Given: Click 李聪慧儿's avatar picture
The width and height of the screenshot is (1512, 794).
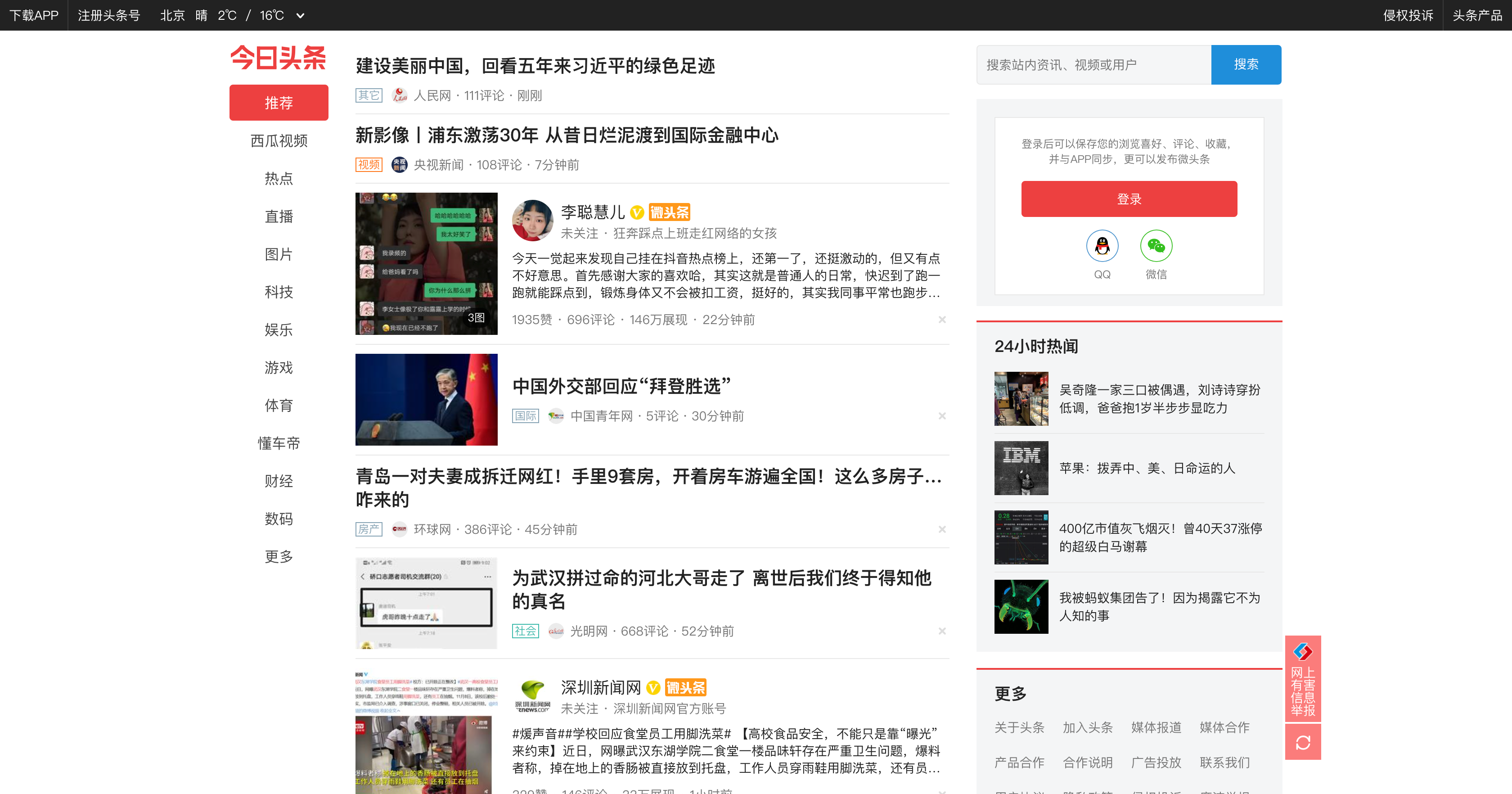Looking at the screenshot, I should (532, 221).
